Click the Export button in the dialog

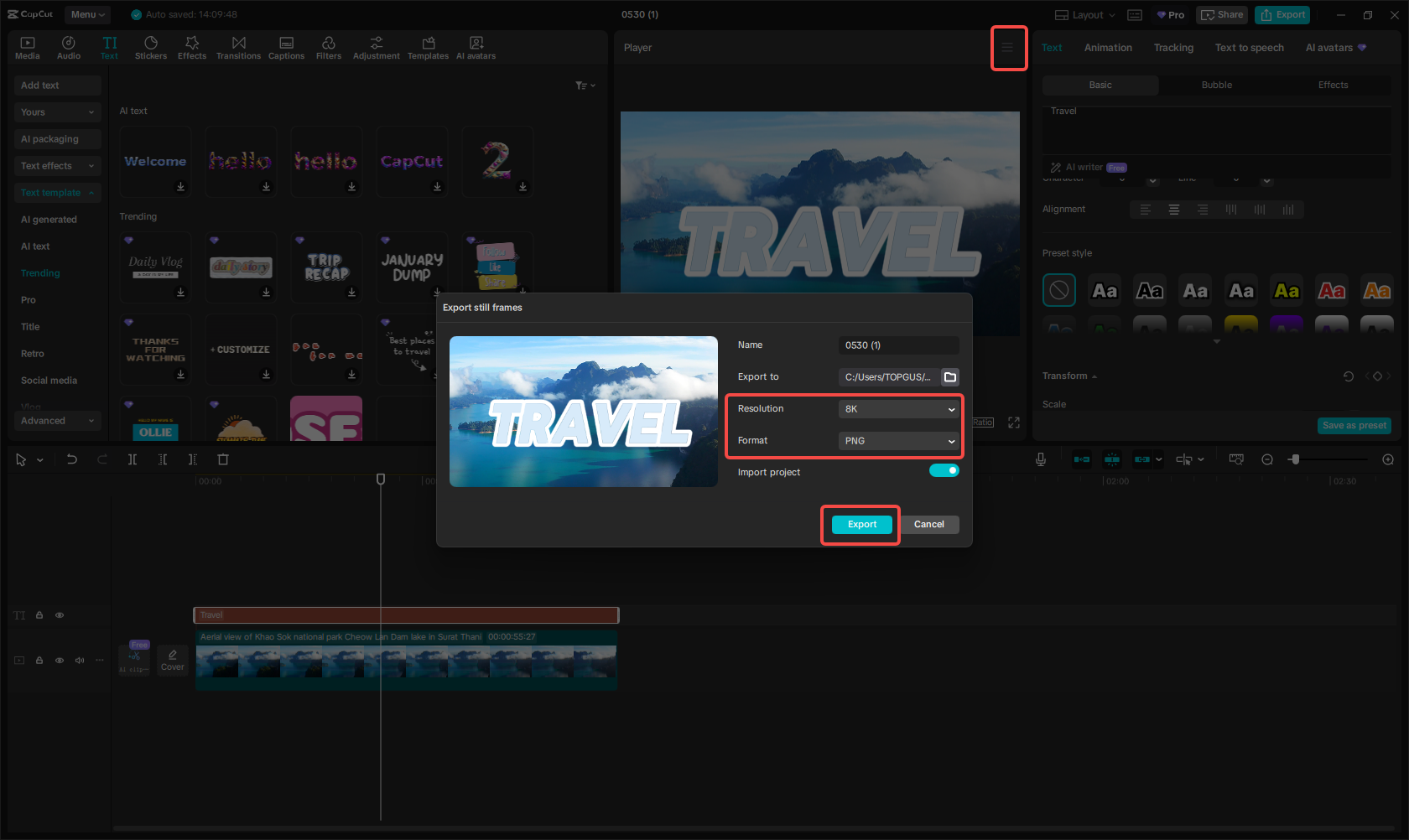[x=860, y=524]
